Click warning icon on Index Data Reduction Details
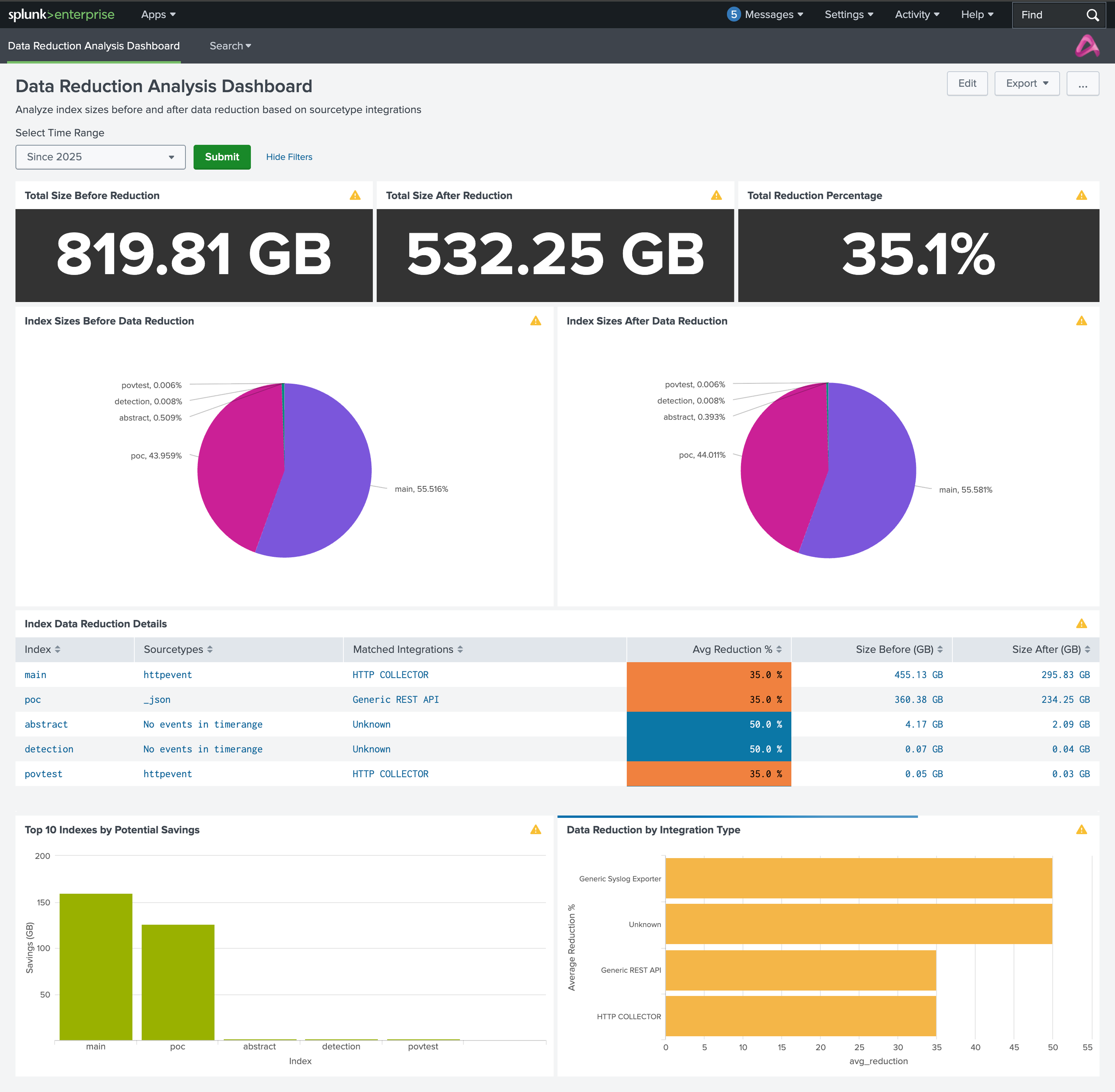Screen dimensions: 1115x1092 click(x=1081, y=623)
